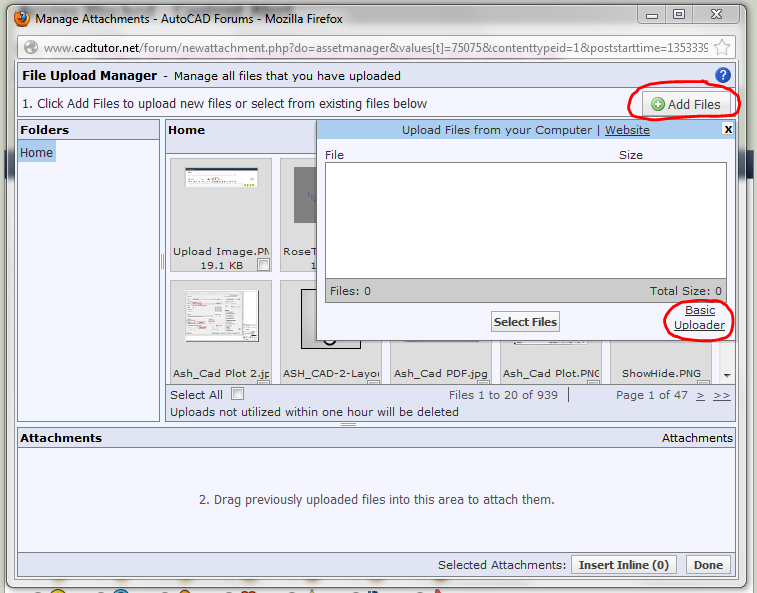Click the Folders panel heading

44,130
